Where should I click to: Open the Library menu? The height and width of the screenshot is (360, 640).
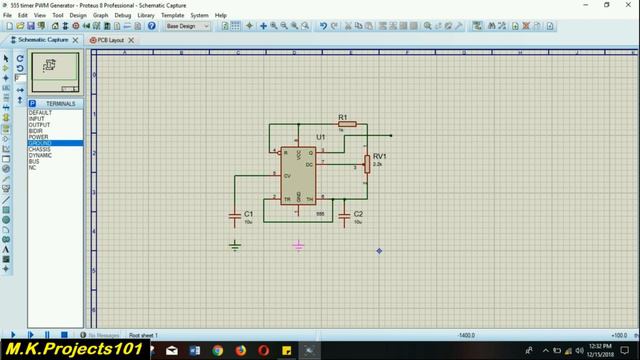146,16
